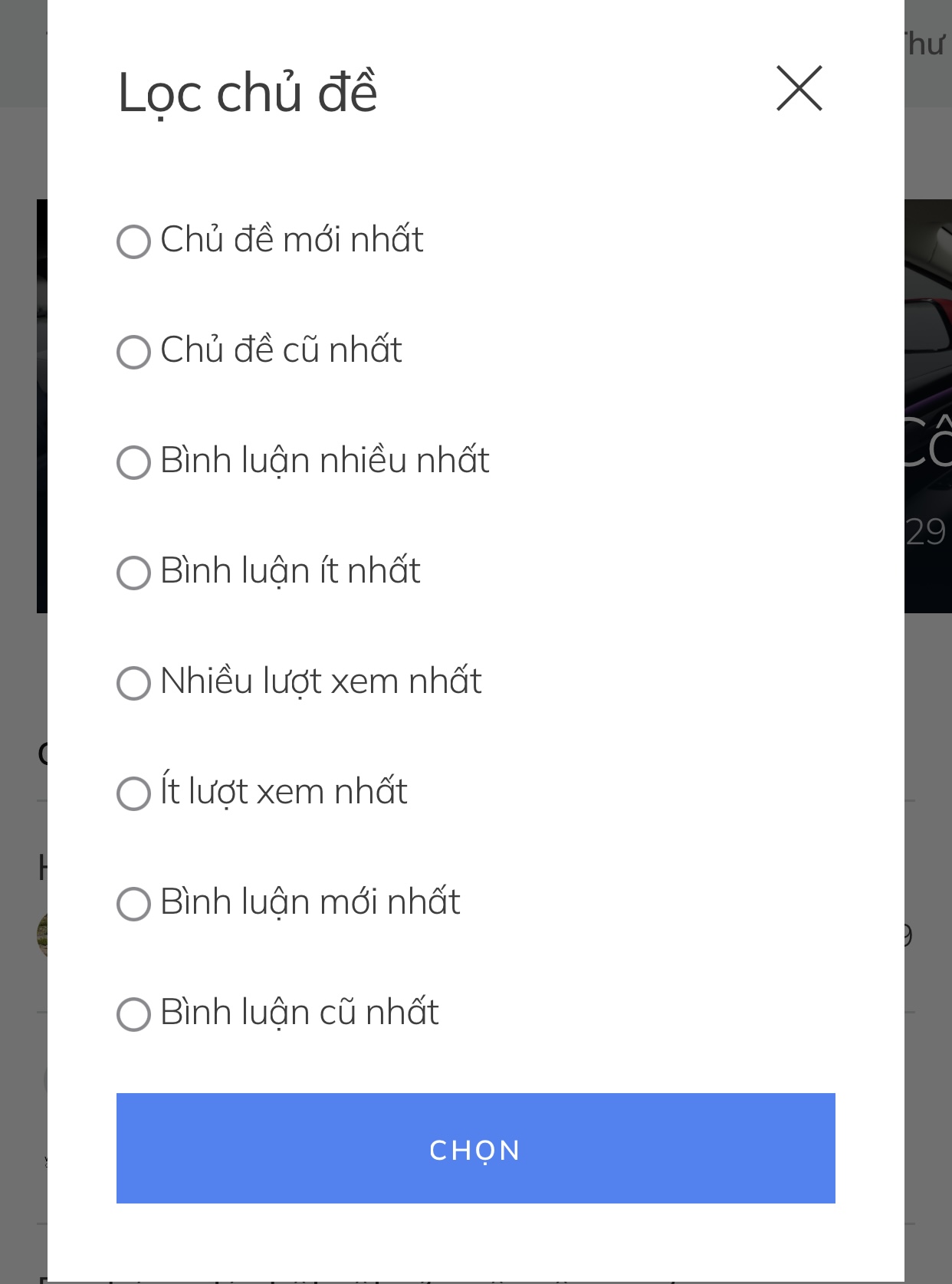Click the 'Chủ đề cũ nhất' option text
This screenshot has height=1284, width=952.
pos(281,350)
